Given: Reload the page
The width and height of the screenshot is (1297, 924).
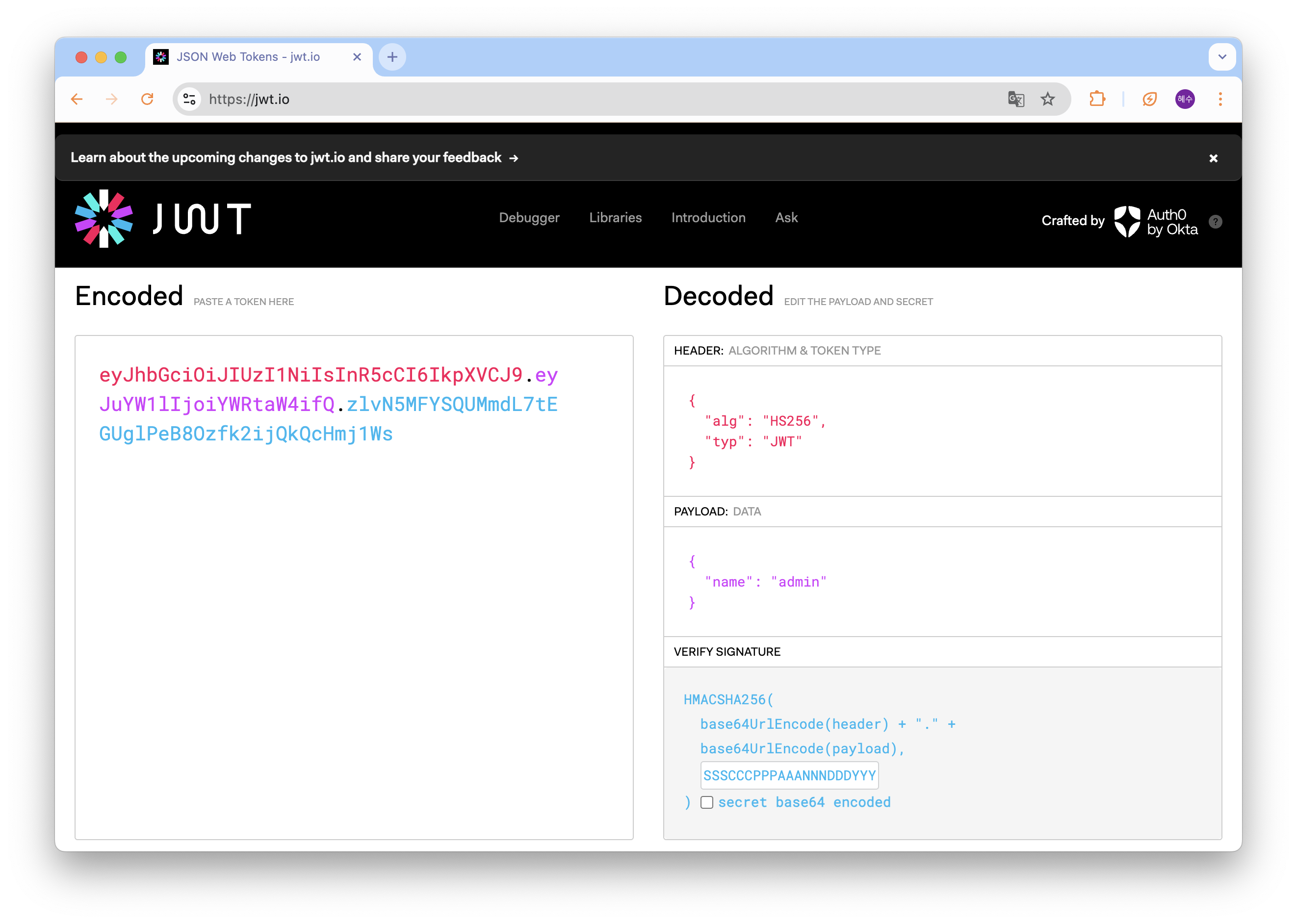Looking at the screenshot, I should 147,99.
